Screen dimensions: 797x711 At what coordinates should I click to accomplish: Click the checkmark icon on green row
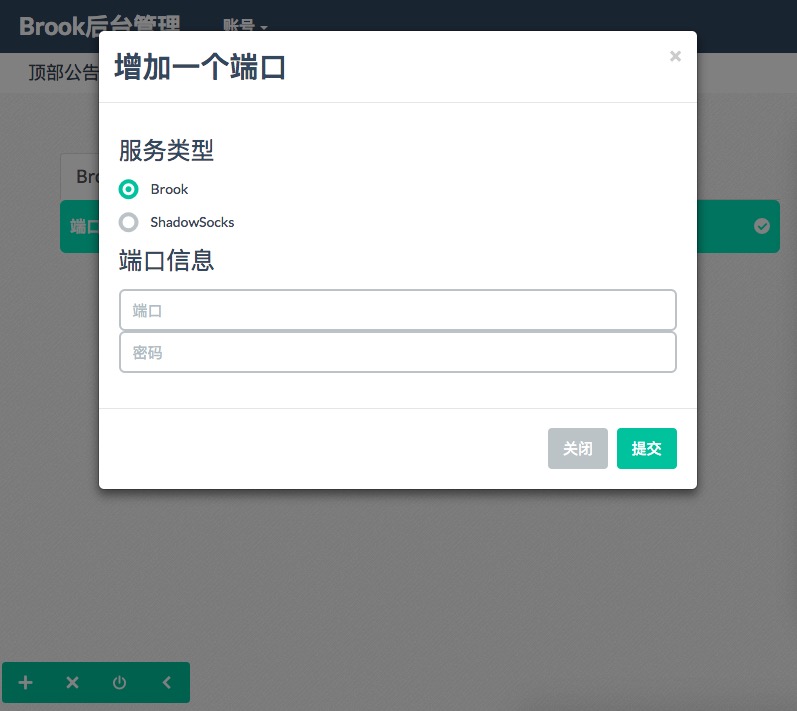[x=762, y=227]
